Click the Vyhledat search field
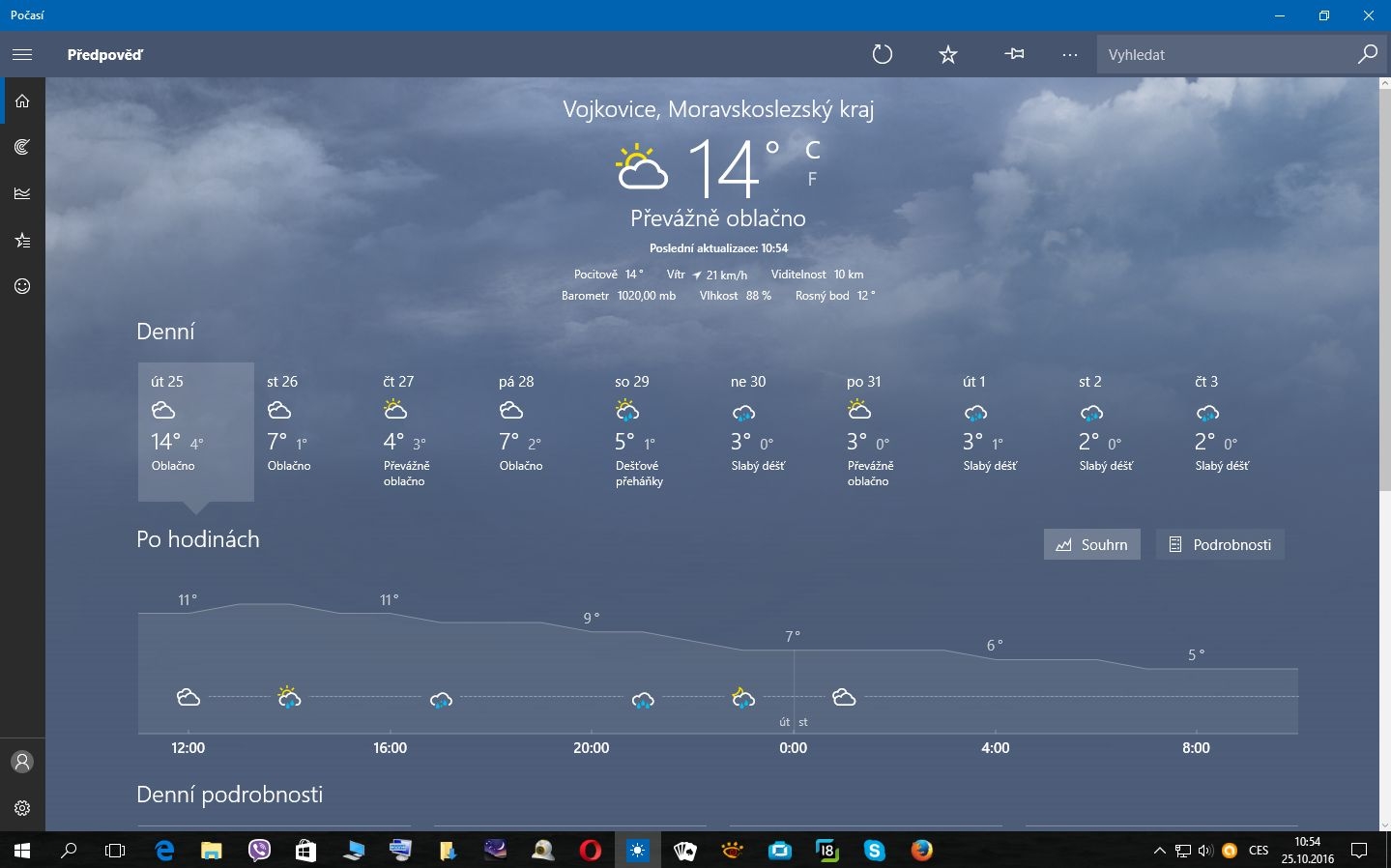Viewport: 1391px width, 868px height. click(1223, 55)
